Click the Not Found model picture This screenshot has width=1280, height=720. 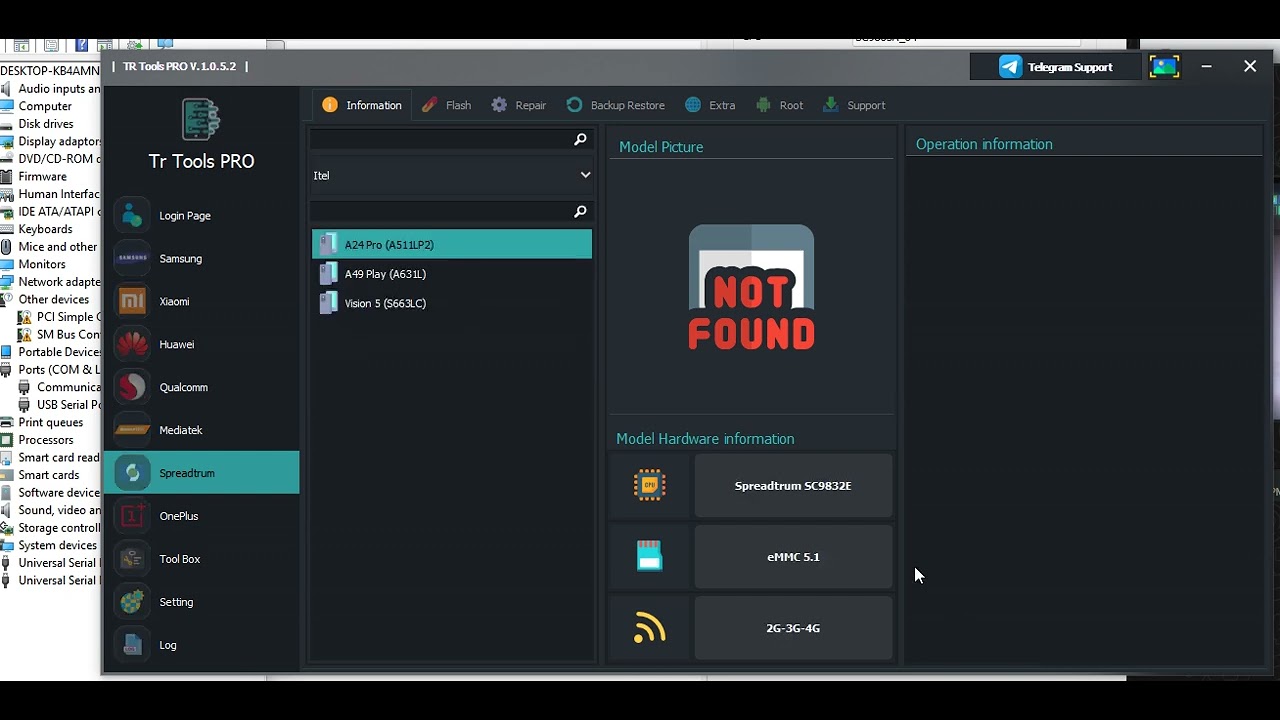point(751,288)
